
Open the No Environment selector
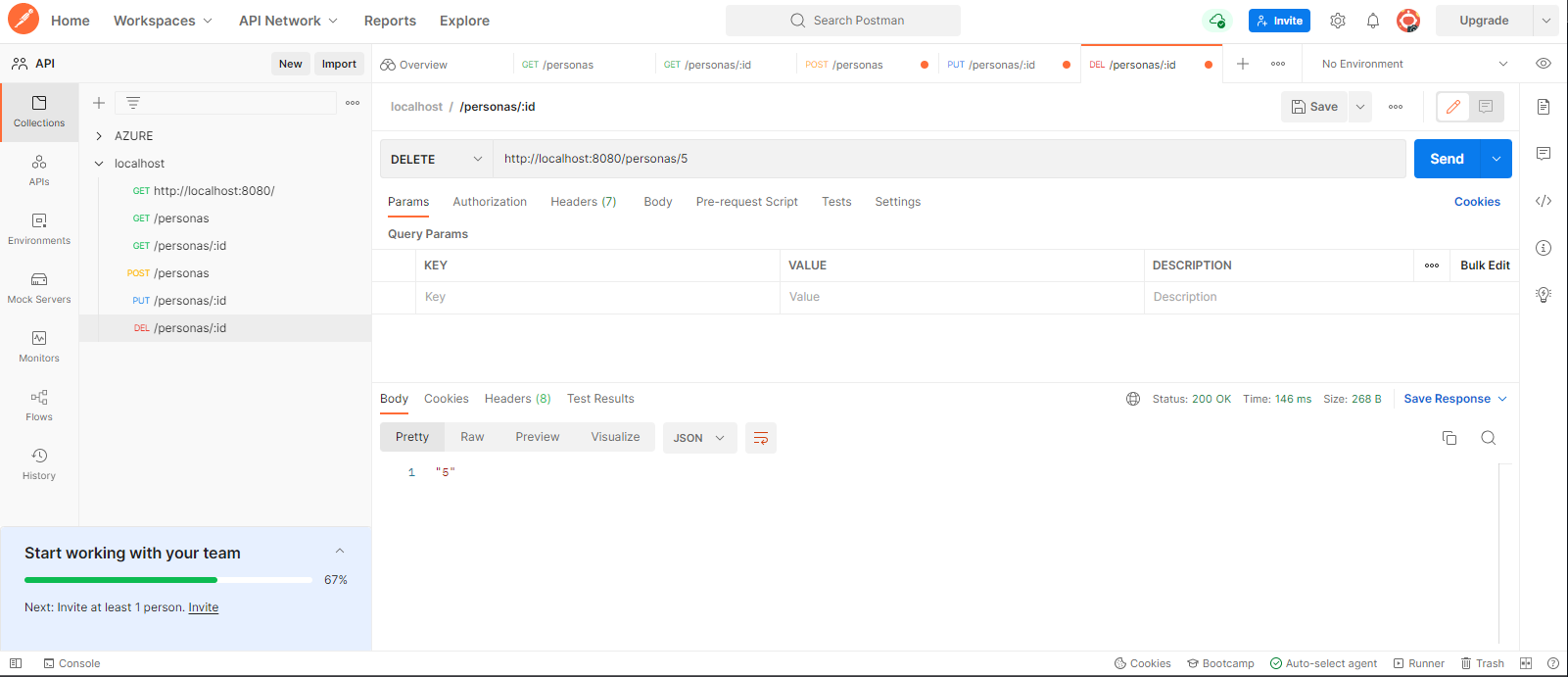[x=1413, y=64]
